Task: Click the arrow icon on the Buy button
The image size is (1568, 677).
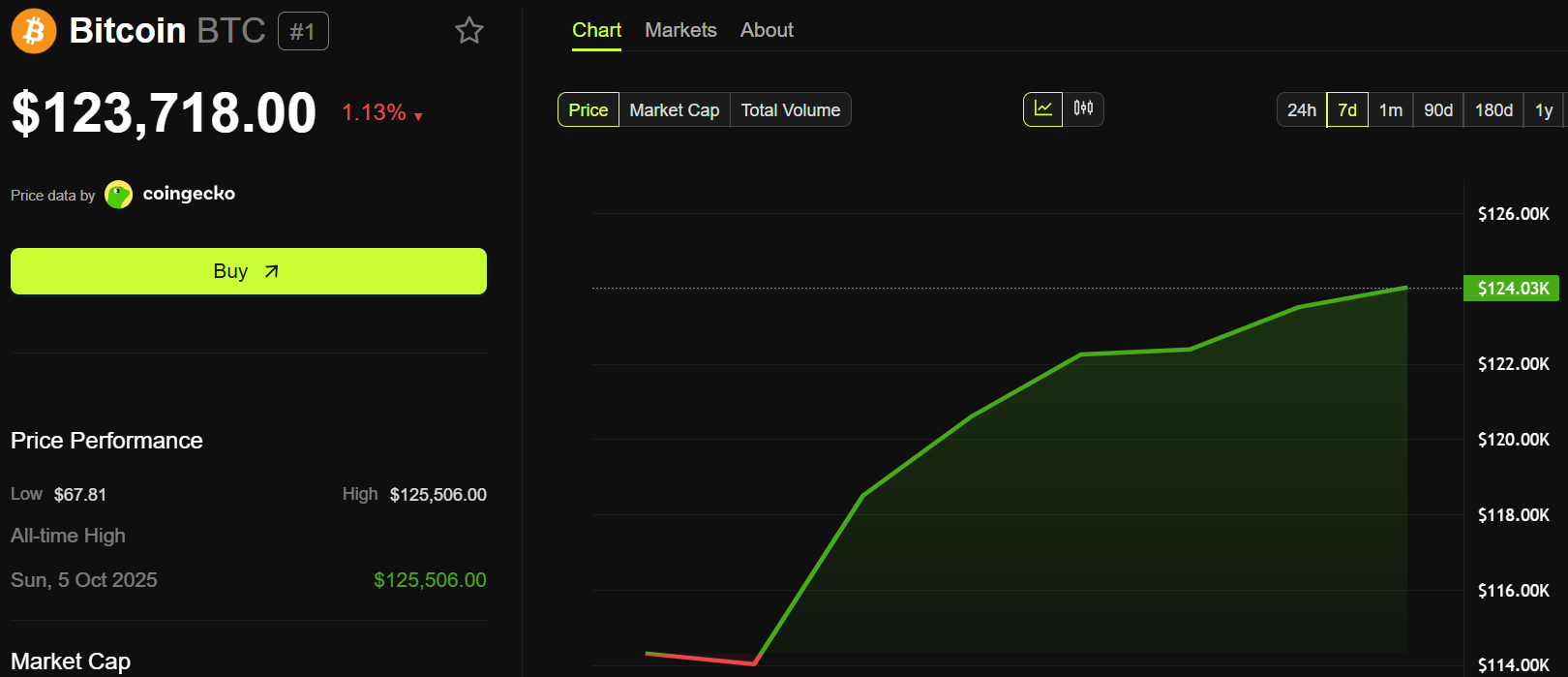Action: pyautogui.click(x=272, y=271)
